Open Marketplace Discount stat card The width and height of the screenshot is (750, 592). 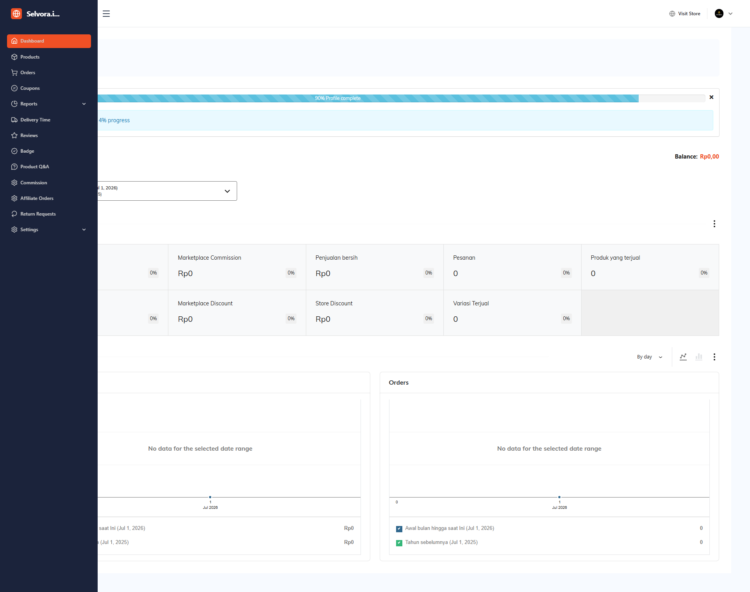(237, 313)
